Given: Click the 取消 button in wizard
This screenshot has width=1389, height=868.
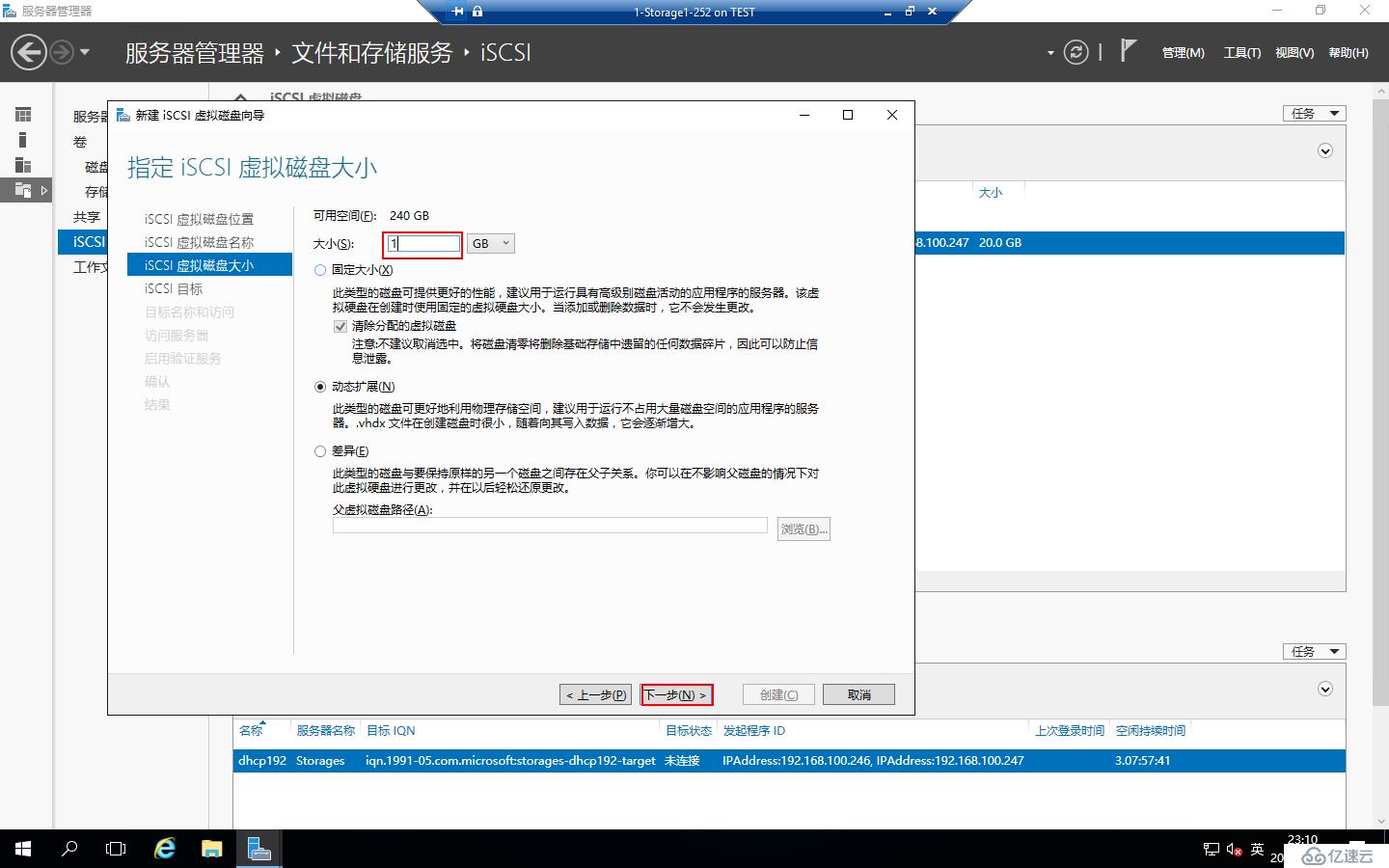Looking at the screenshot, I should 858,694.
